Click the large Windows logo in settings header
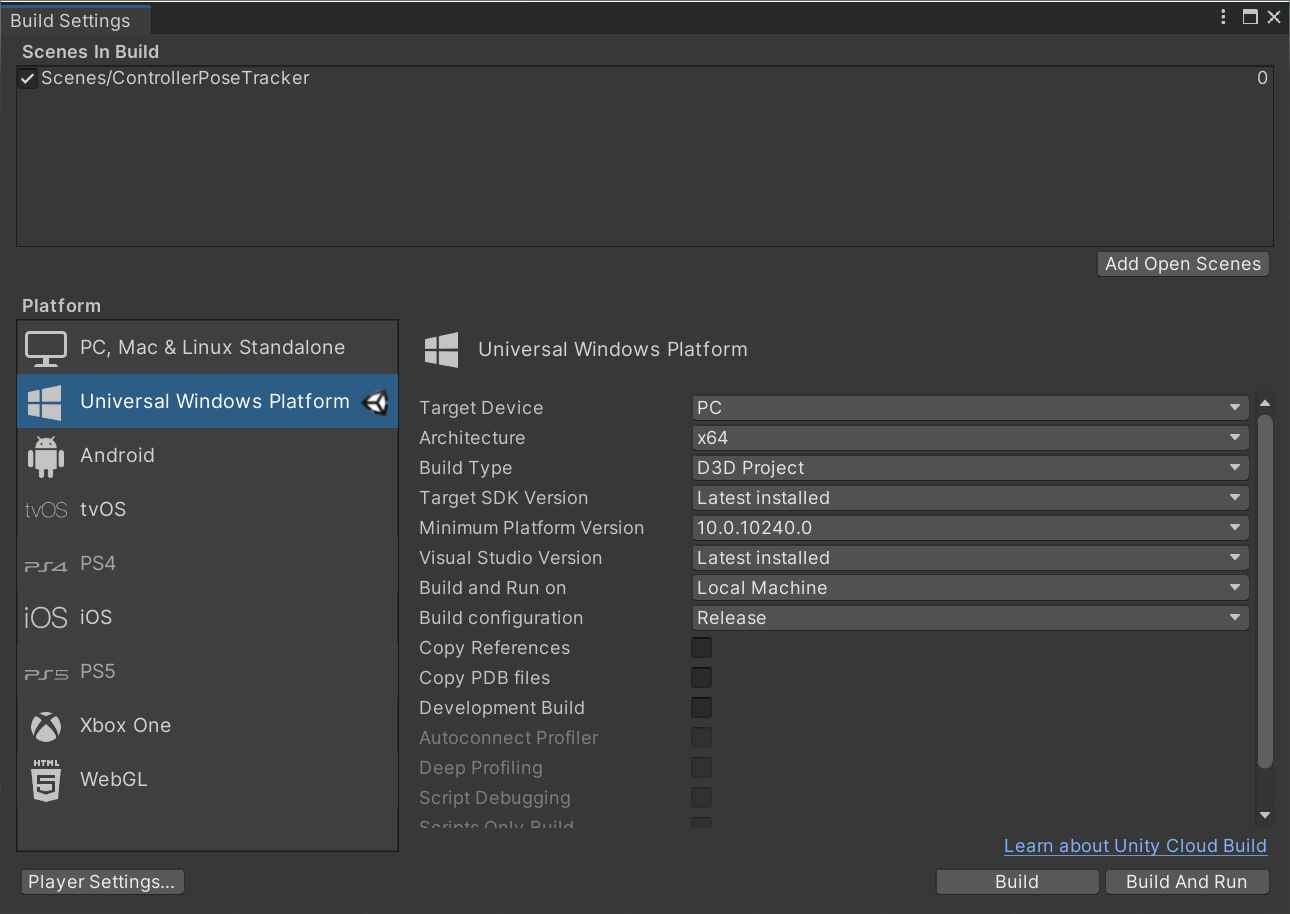 [442, 350]
